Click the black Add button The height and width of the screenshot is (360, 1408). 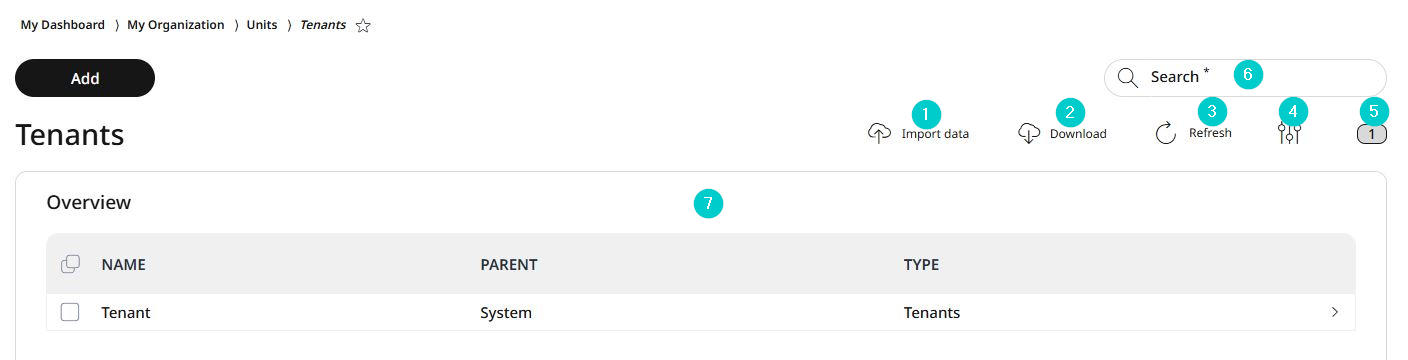[85, 78]
